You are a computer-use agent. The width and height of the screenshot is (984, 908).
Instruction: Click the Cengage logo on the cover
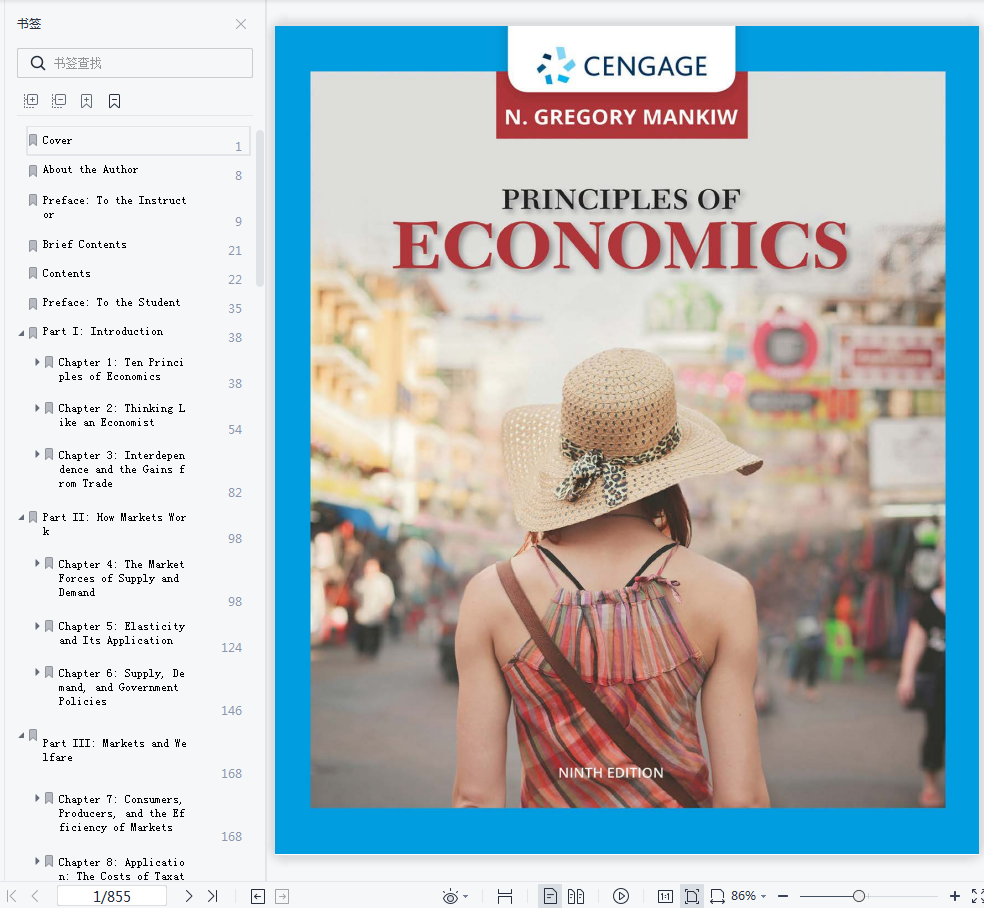622,65
